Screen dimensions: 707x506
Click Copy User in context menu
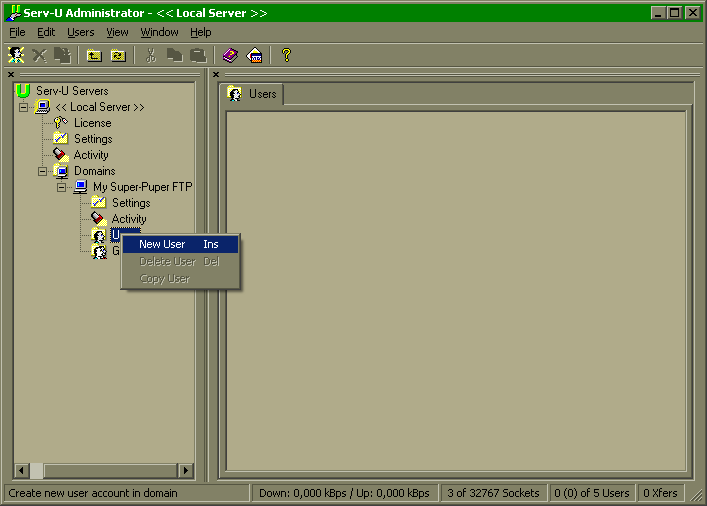[180, 279]
